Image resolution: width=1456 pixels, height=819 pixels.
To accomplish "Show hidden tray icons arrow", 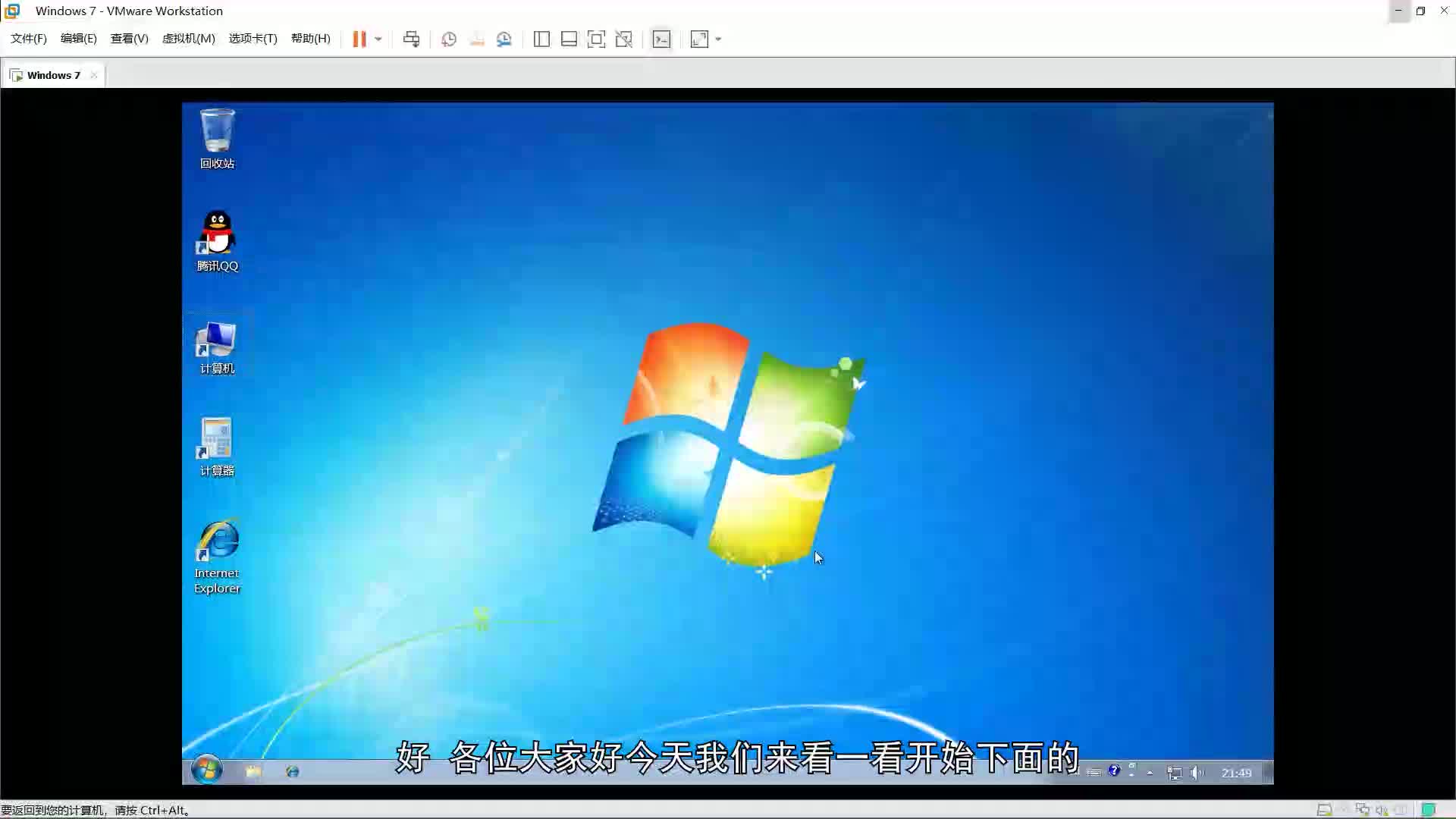I will (1150, 773).
